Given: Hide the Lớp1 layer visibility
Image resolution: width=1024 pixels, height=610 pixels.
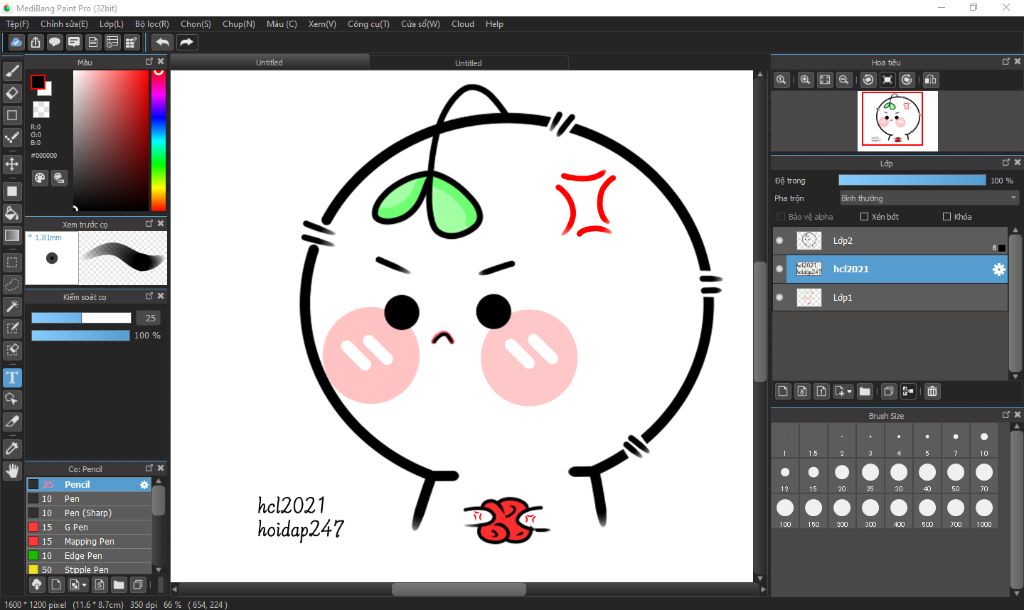Looking at the screenshot, I should point(780,297).
